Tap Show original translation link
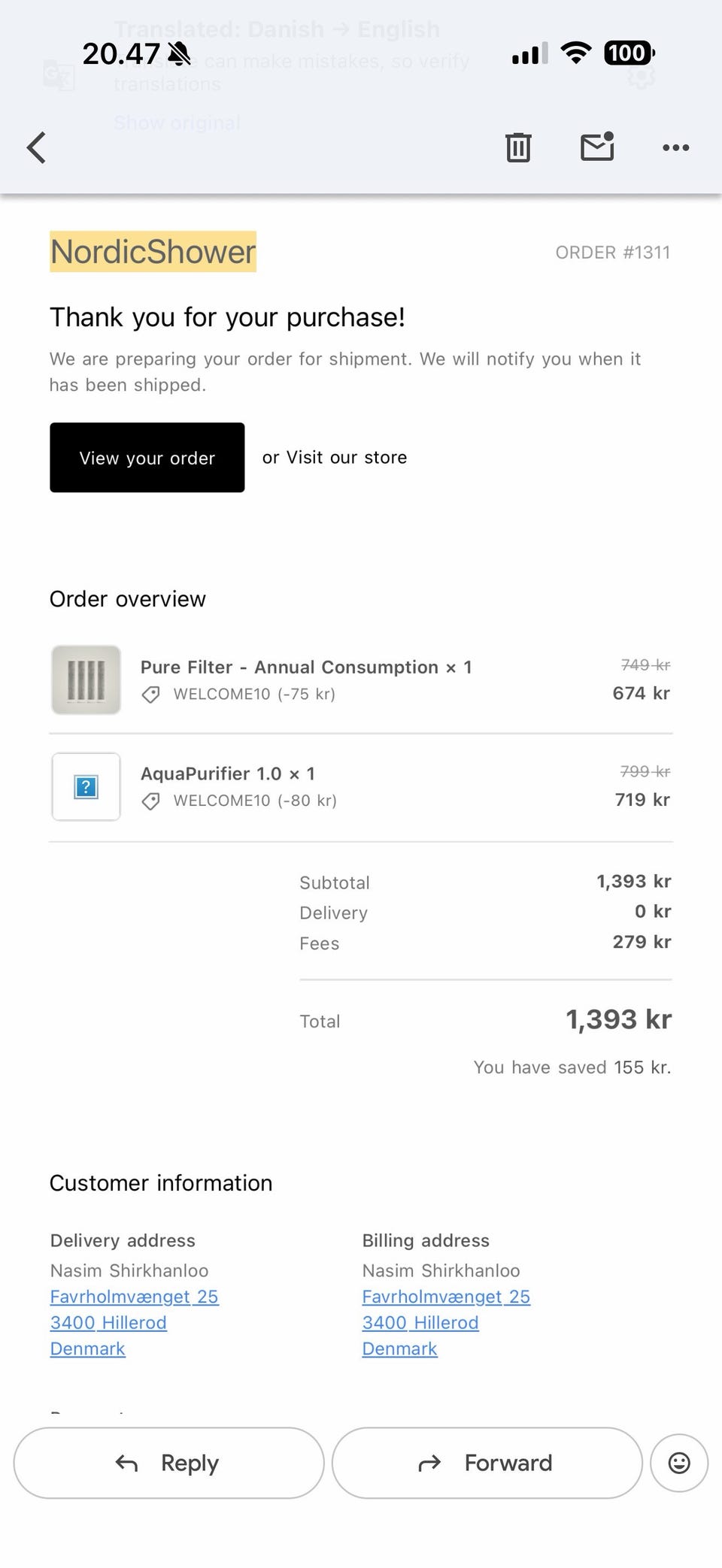Image resolution: width=722 pixels, height=1568 pixels. pos(177,123)
